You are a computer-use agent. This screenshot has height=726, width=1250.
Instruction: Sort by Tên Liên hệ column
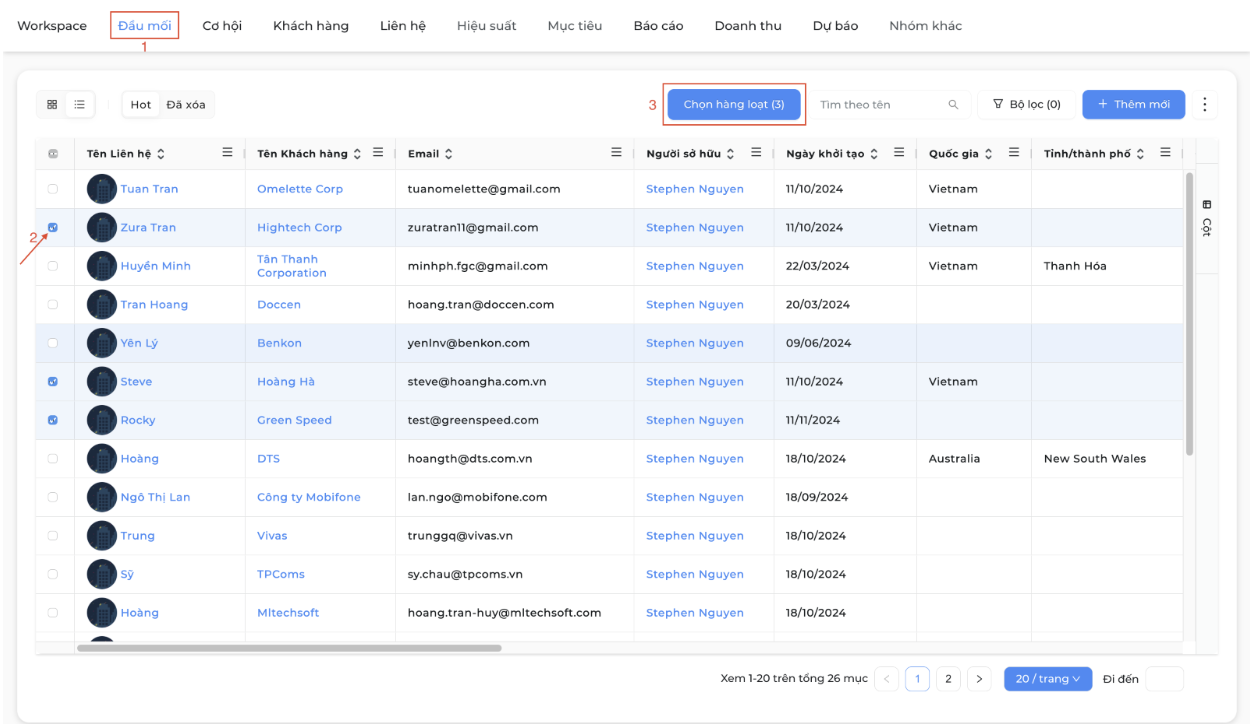[161, 154]
